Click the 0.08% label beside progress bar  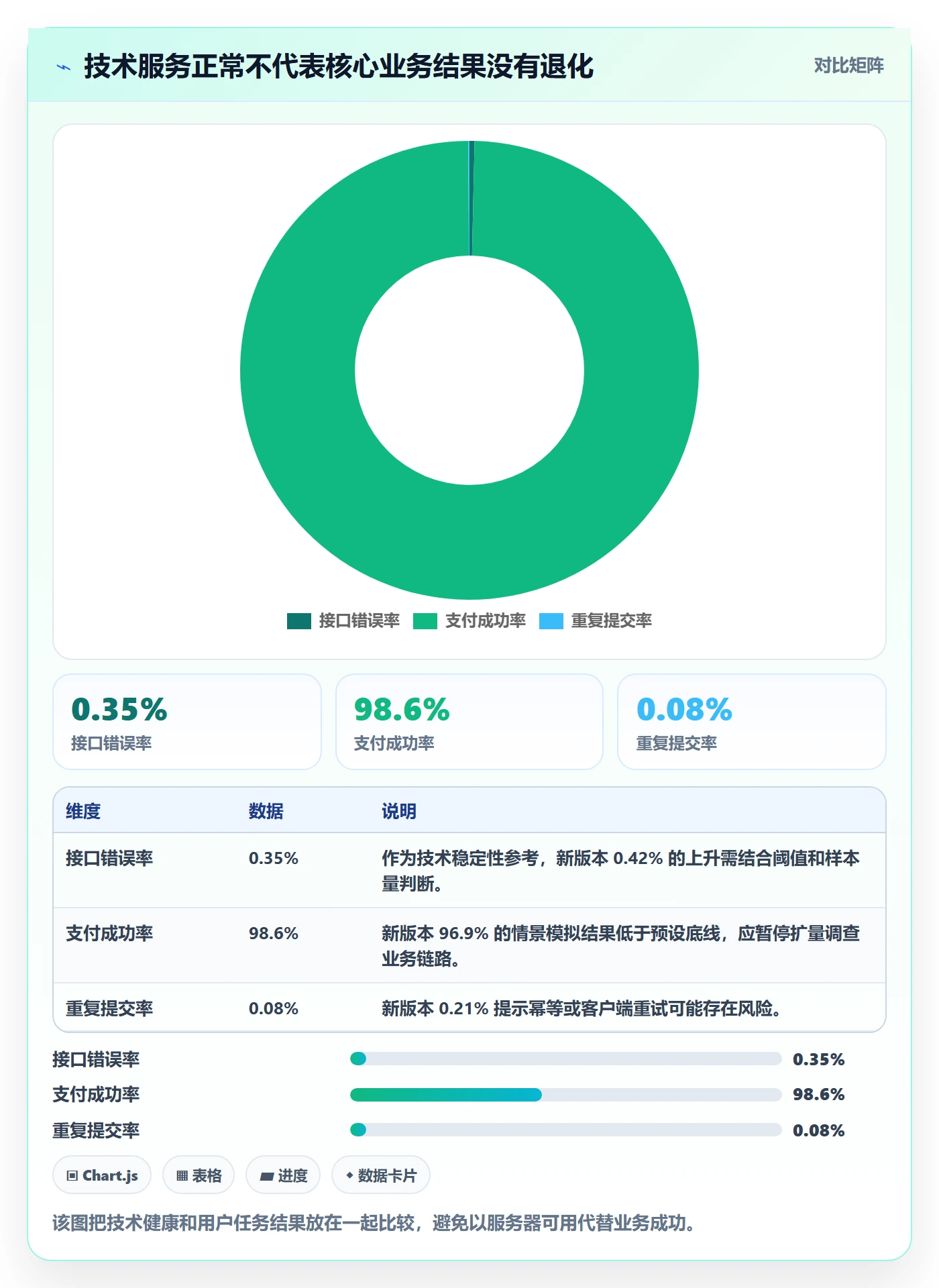pos(818,1130)
